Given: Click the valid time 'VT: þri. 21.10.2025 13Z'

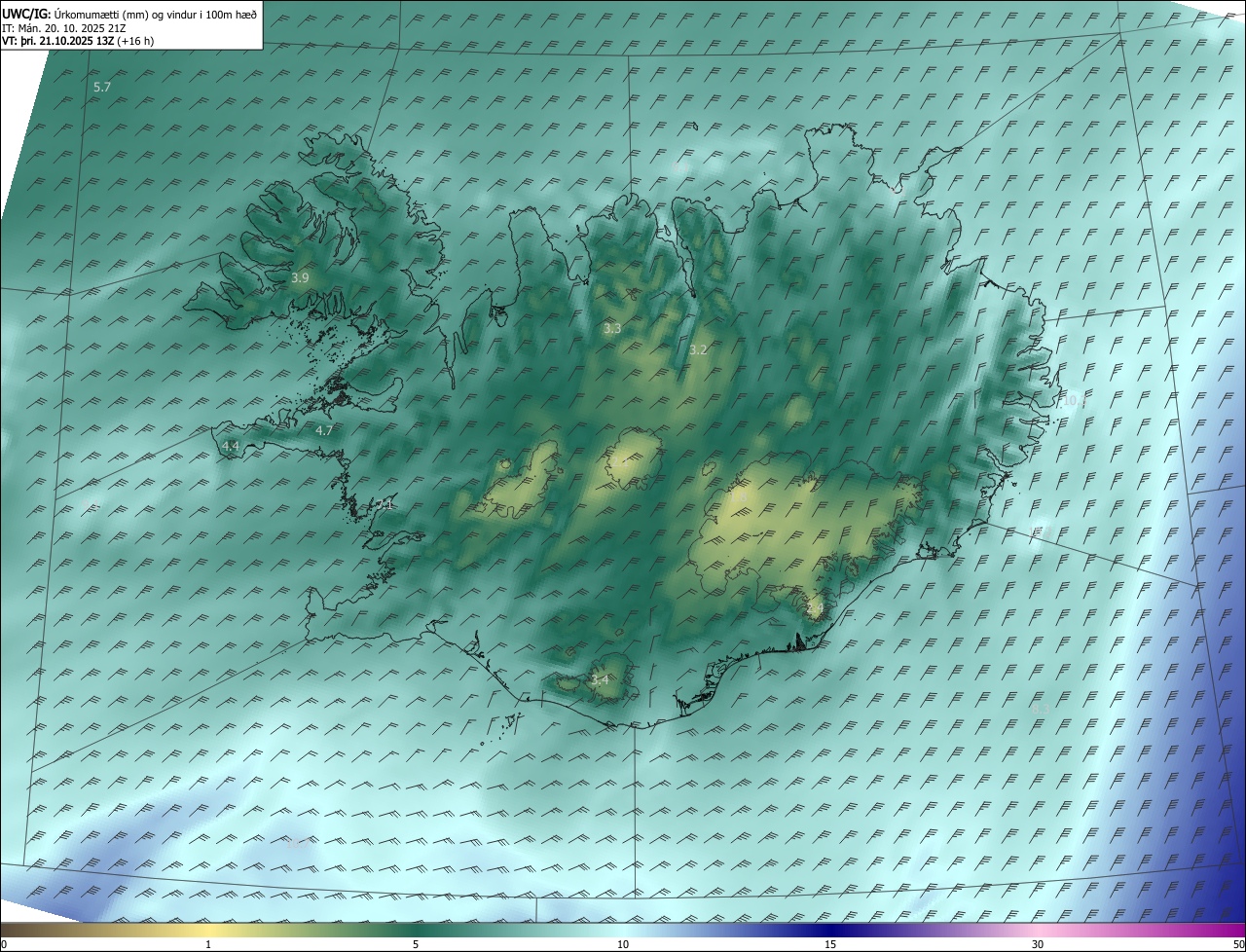Looking at the screenshot, I should point(58,41).
